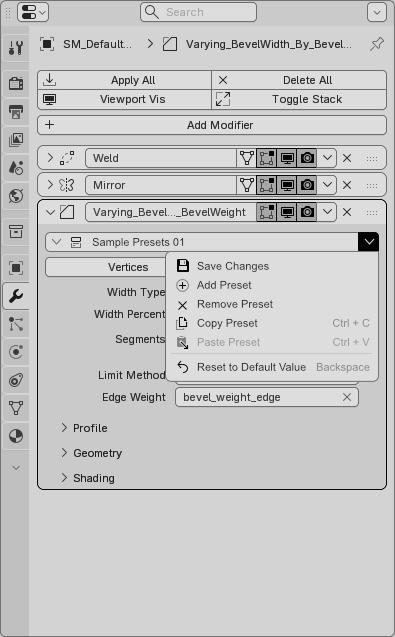Image resolution: width=395 pixels, height=637 pixels.
Task: Open the Sample Presets 01 selector
Action: point(202,242)
